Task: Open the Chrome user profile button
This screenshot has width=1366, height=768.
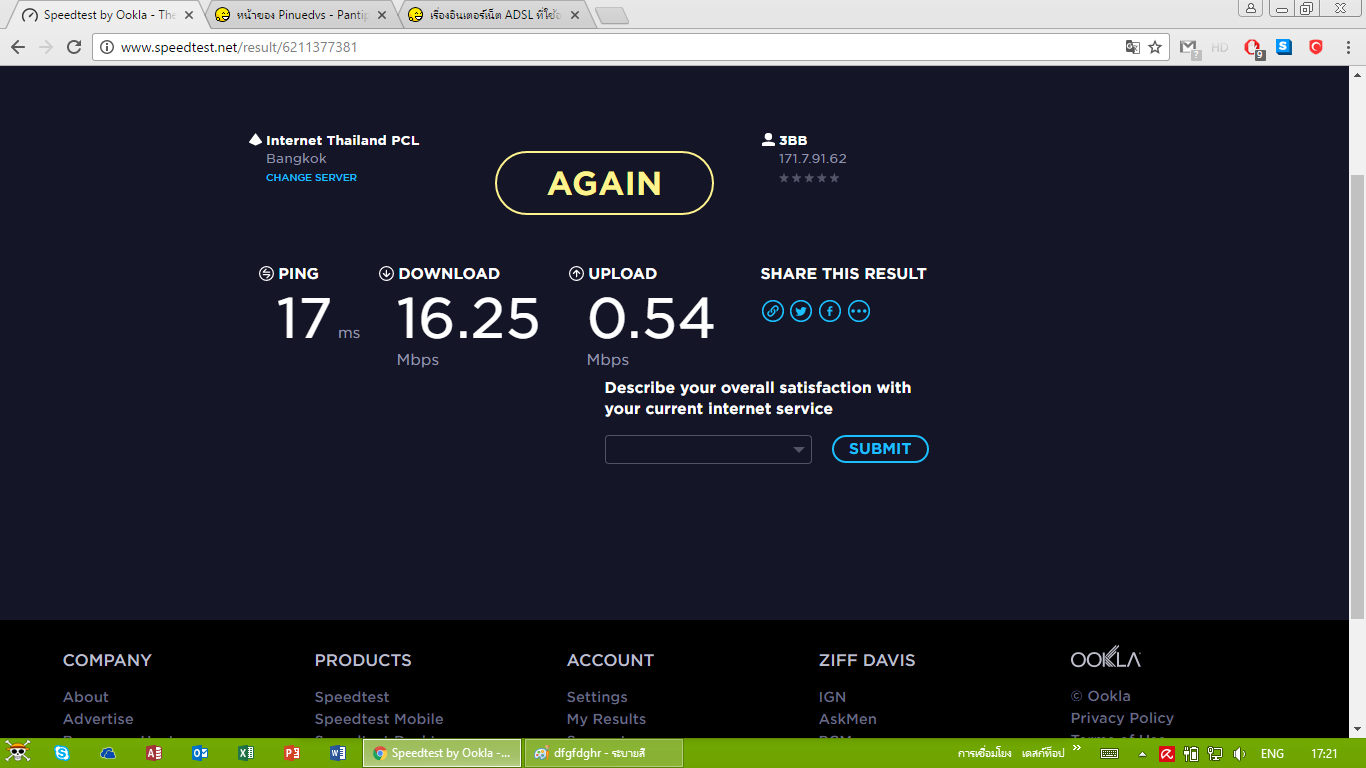Action: point(1251,8)
